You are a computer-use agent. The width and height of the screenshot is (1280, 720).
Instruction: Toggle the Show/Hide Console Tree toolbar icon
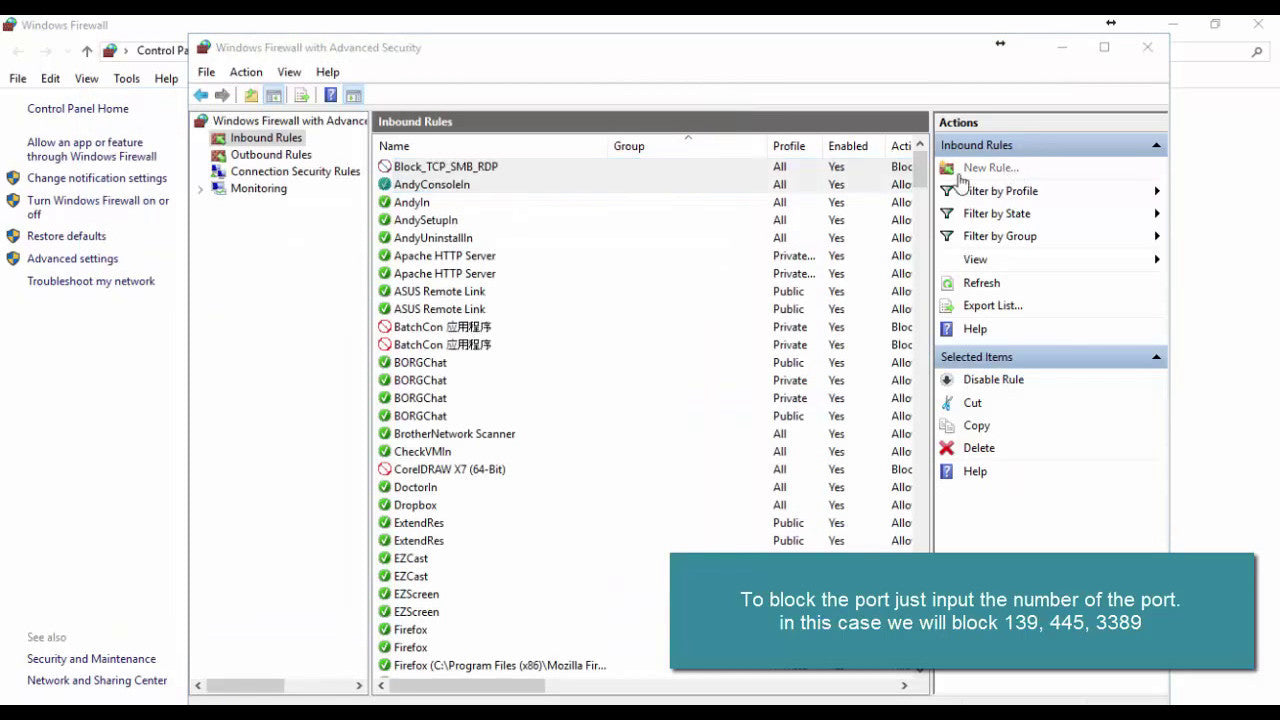(273, 95)
